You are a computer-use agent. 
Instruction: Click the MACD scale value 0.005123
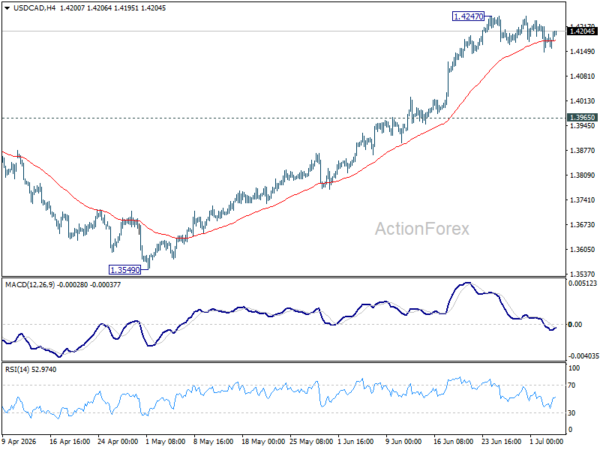pyautogui.click(x=582, y=284)
